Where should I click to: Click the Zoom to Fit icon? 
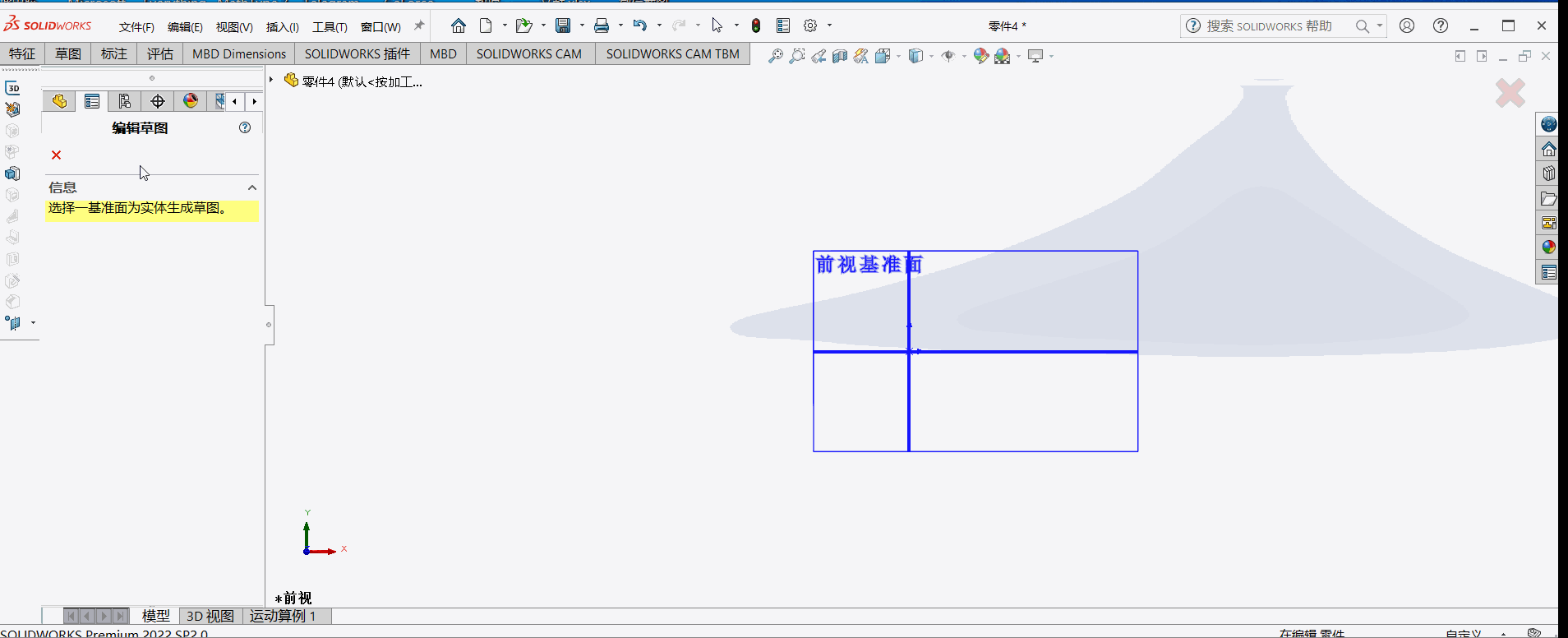coord(775,56)
